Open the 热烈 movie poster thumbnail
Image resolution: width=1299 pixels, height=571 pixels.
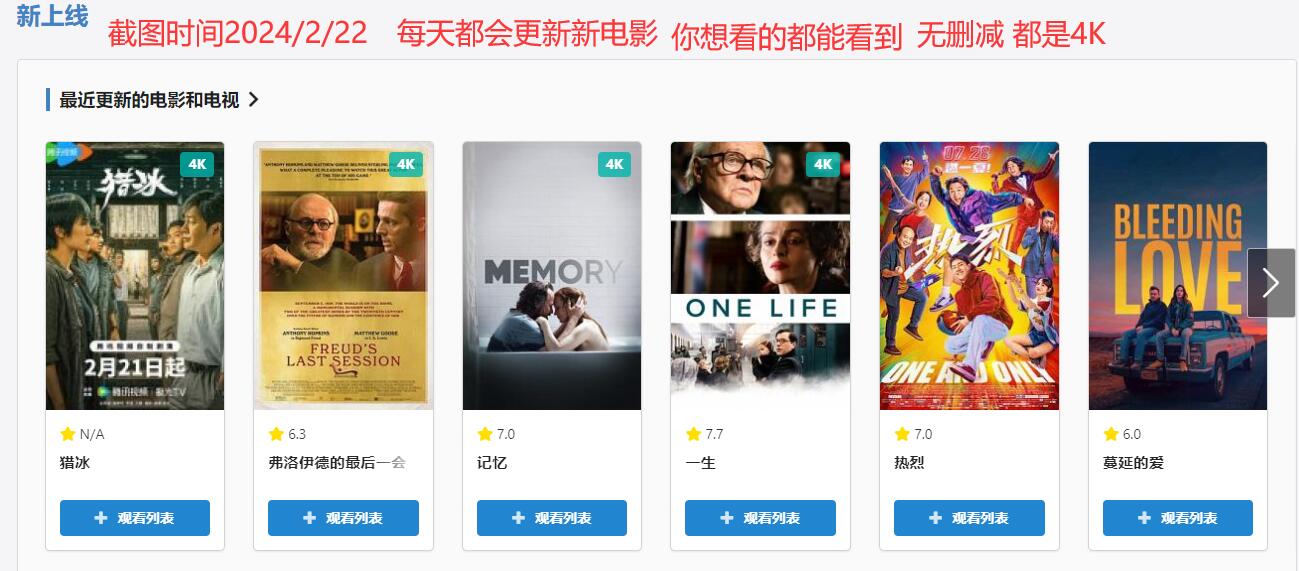[x=969, y=276]
